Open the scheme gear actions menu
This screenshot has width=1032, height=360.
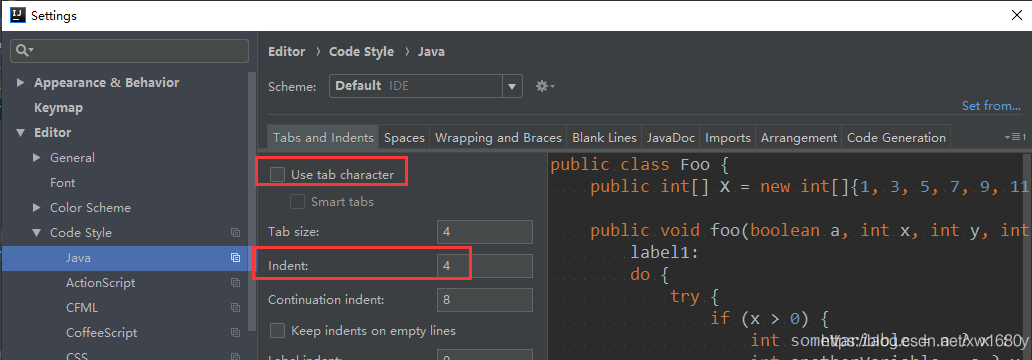545,86
